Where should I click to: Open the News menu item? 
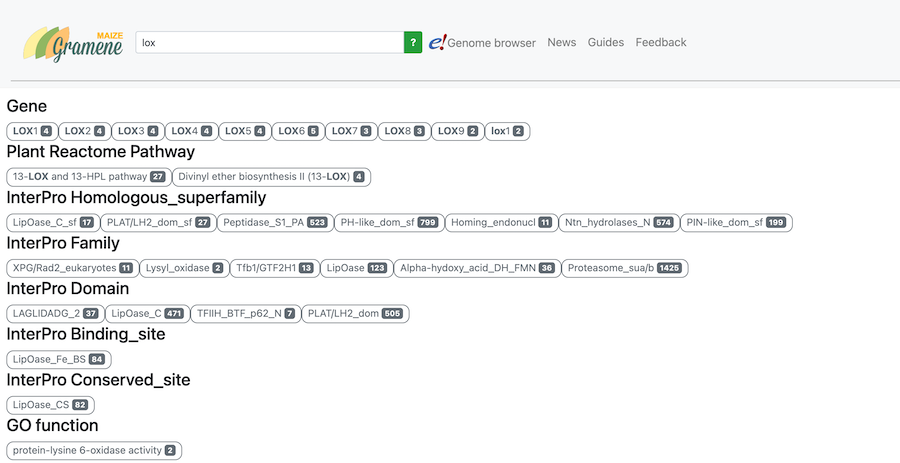coord(562,43)
